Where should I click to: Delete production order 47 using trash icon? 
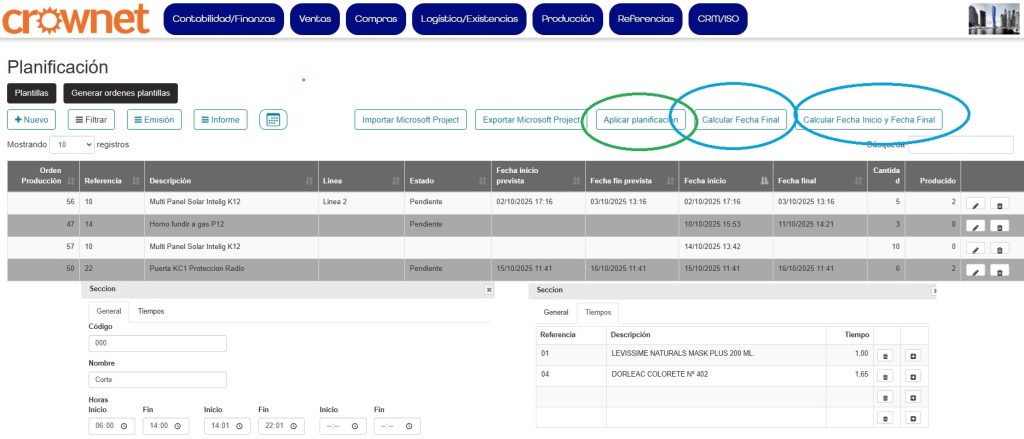999,226
